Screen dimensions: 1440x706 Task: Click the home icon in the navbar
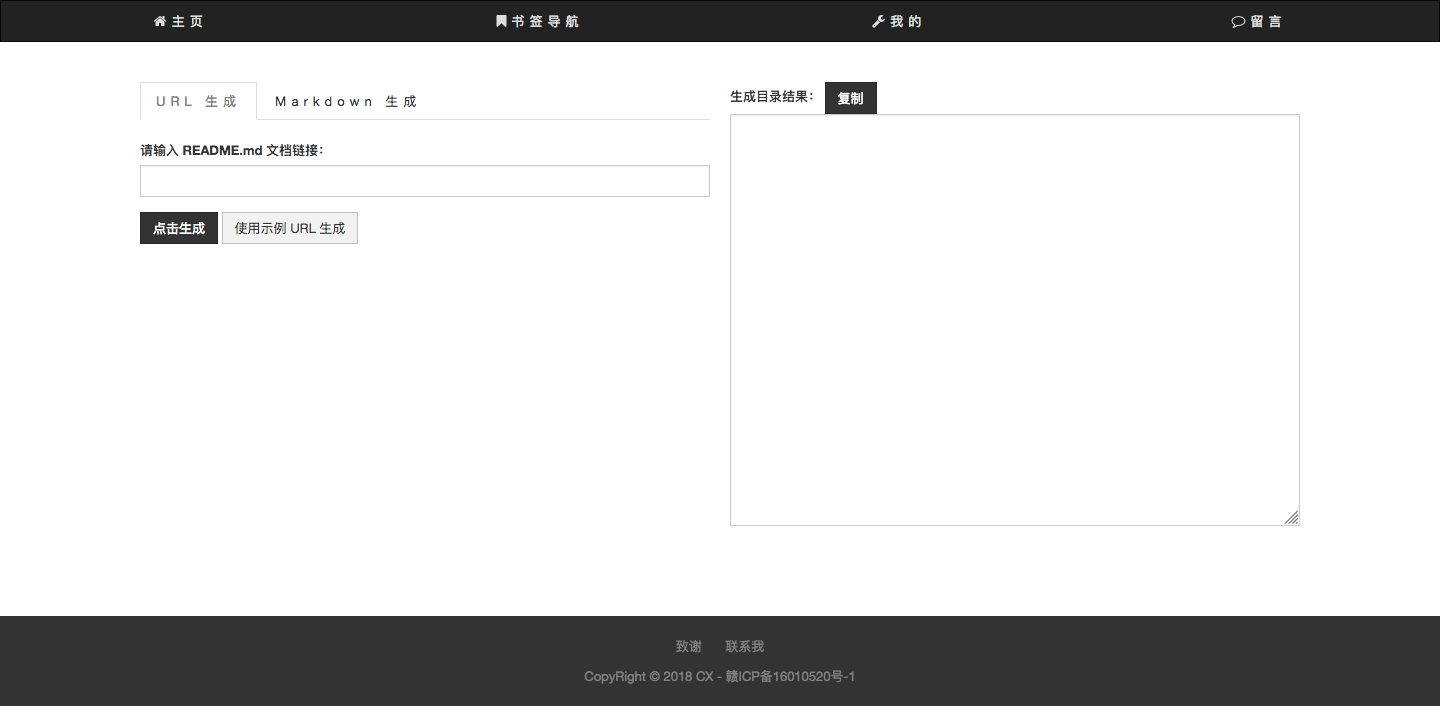[160, 21]
